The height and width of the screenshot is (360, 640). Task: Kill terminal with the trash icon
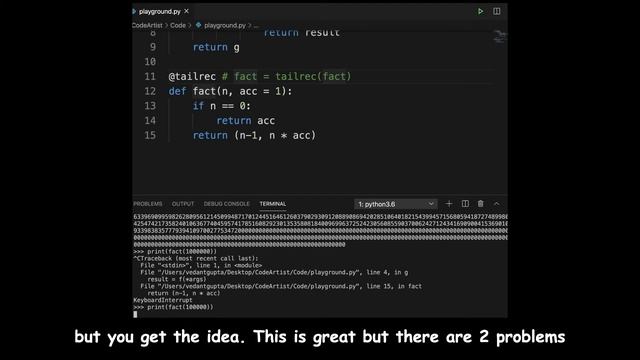click(x=481, y=204)
